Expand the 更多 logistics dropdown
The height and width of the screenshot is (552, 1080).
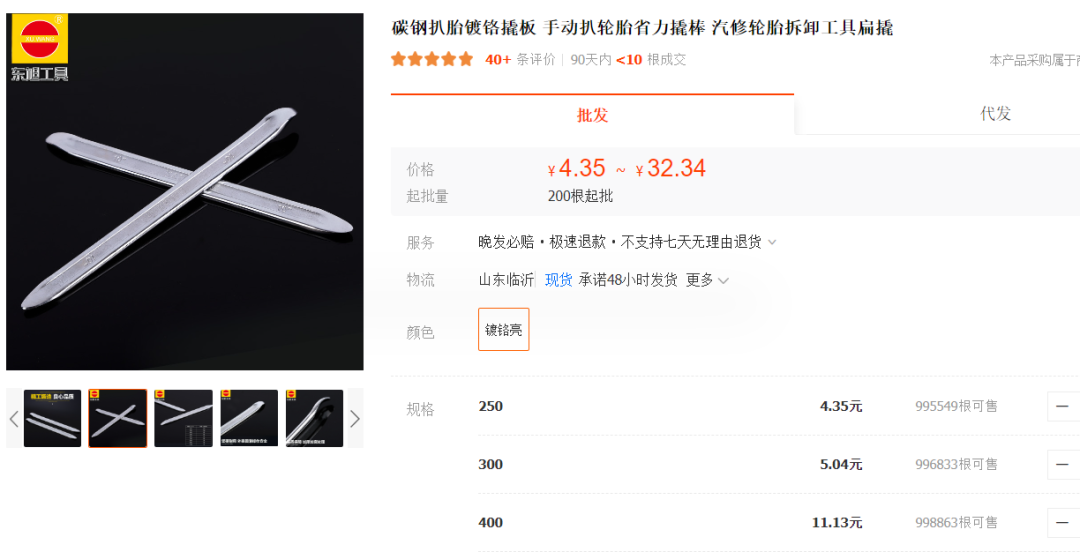click(x=707, y=280)
